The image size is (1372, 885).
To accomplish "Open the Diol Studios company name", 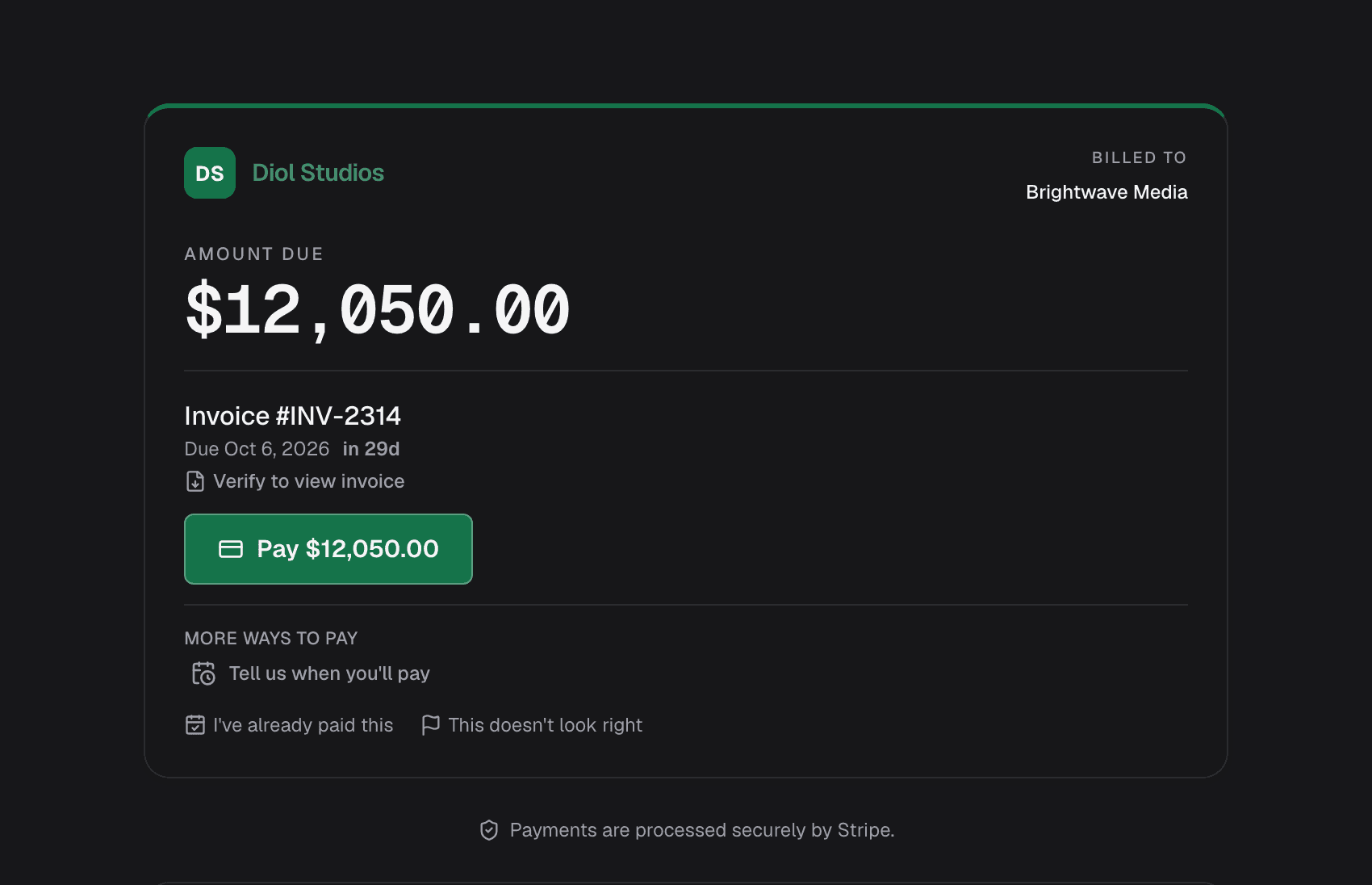I will coord(318,173).
